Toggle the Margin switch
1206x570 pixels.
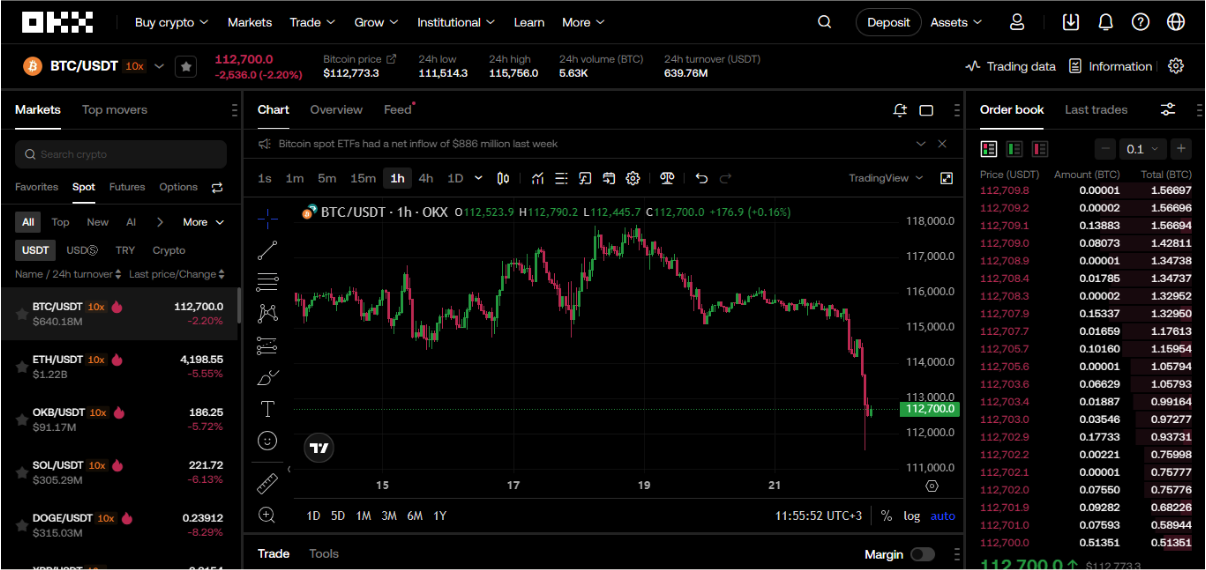click(x=922, y=554)
